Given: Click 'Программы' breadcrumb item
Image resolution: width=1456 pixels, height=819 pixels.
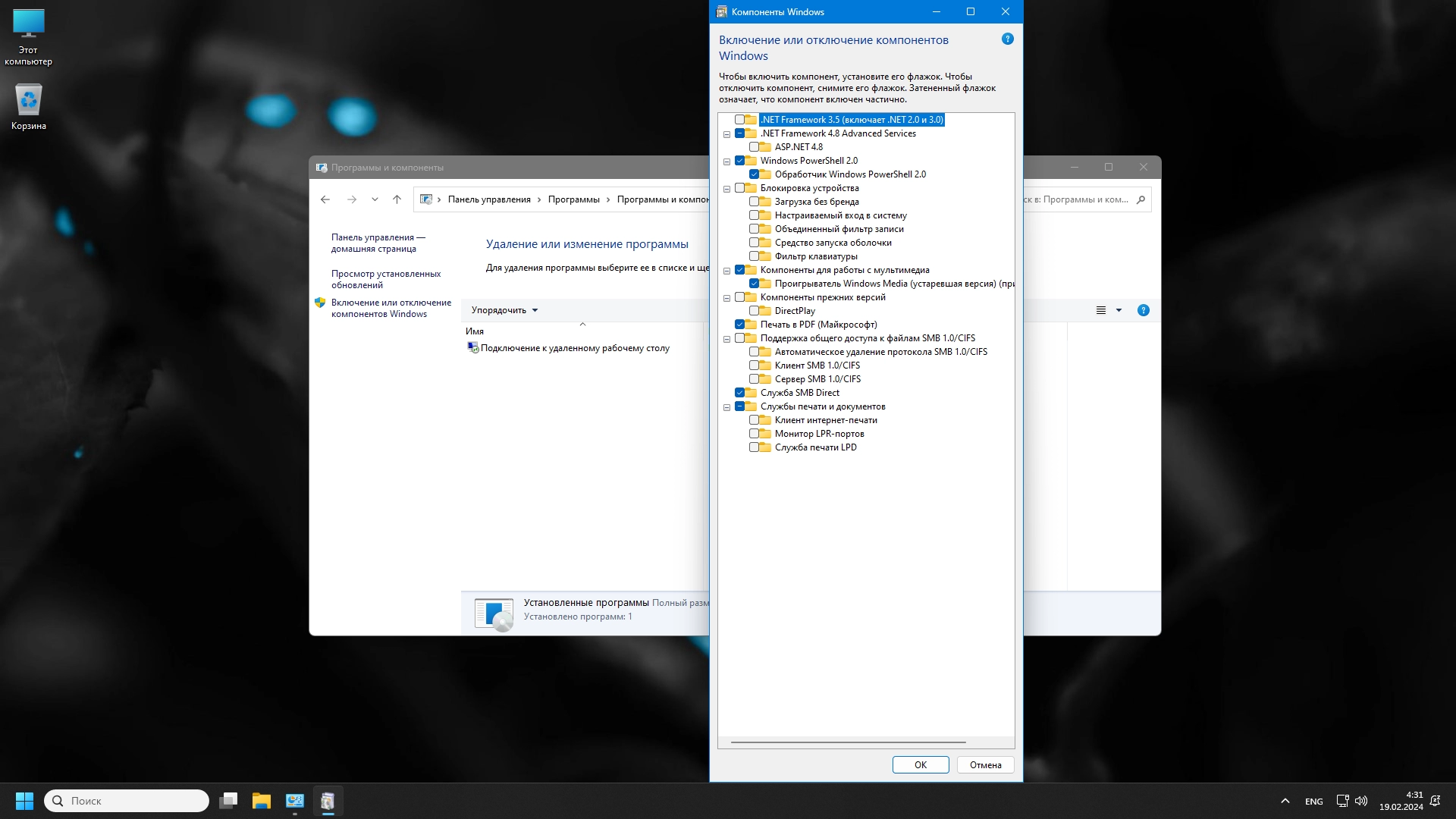Looking at the screenshot, I should [573, 199].
